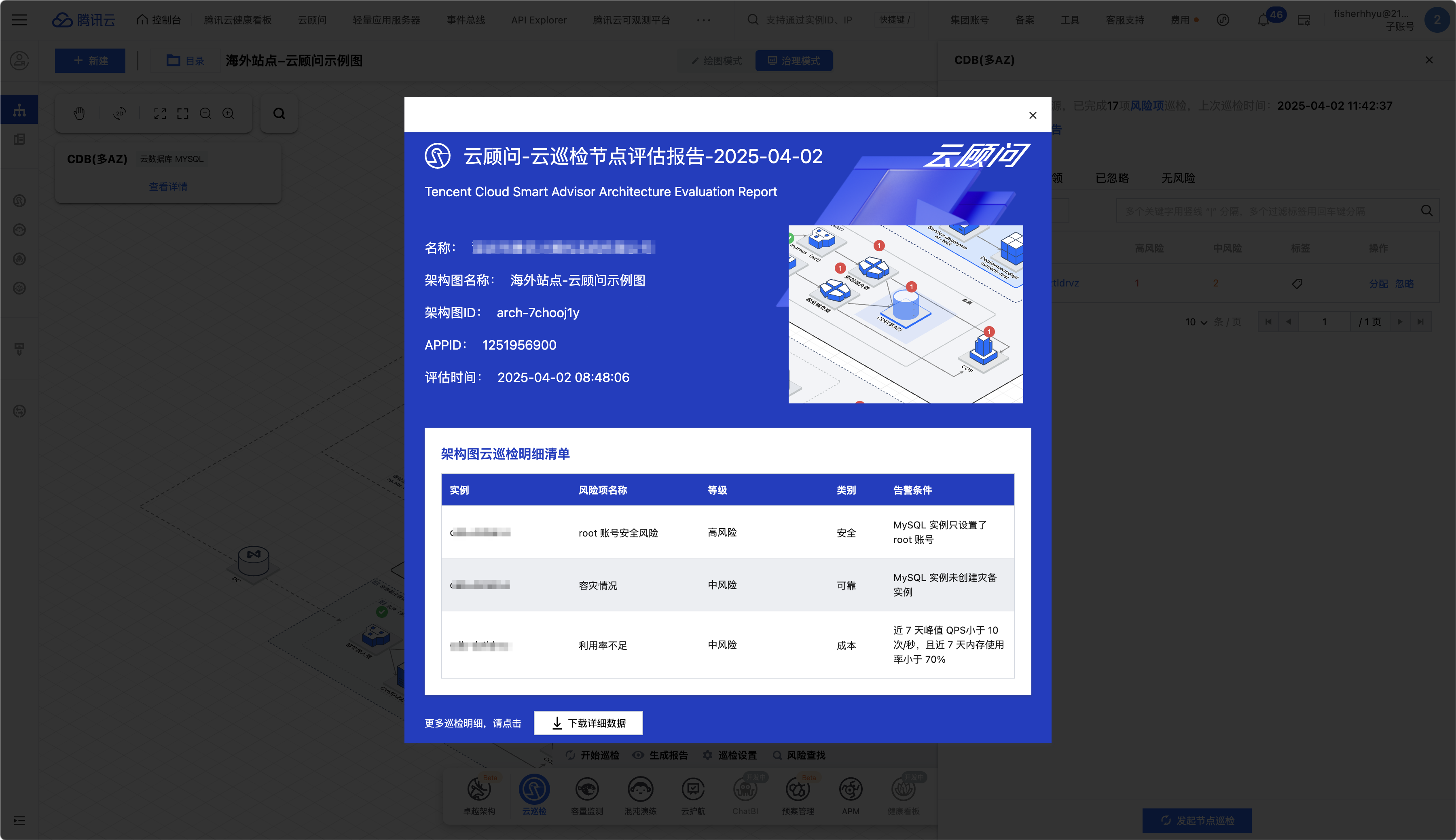Image resolution: width=1456 pixels, height=840 pixels.
Task: Select the architecture diagram sidebar icon
Action: coord(19,110)
